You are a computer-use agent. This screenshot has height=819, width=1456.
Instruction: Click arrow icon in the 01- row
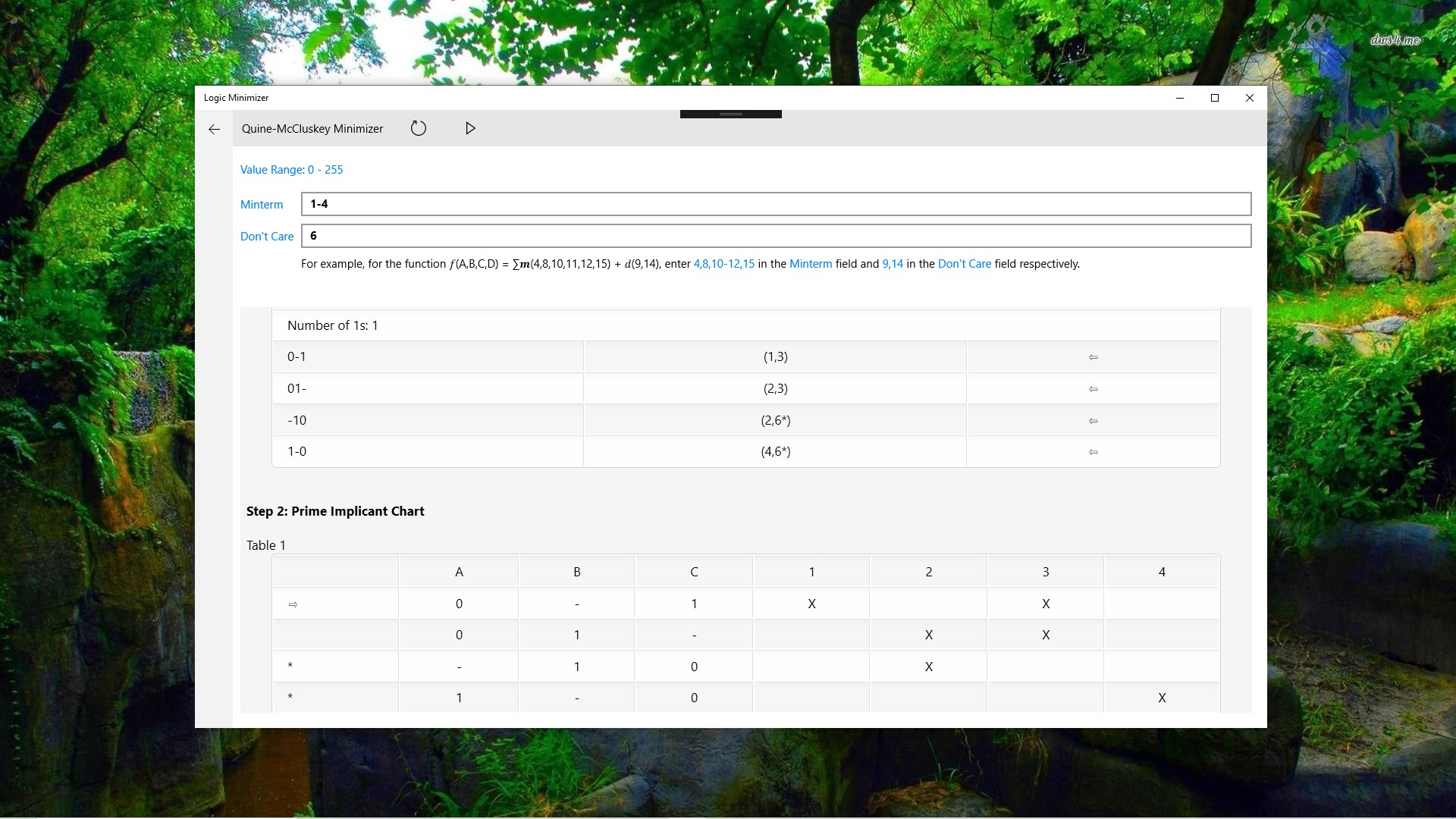[x=1093, y=389]
